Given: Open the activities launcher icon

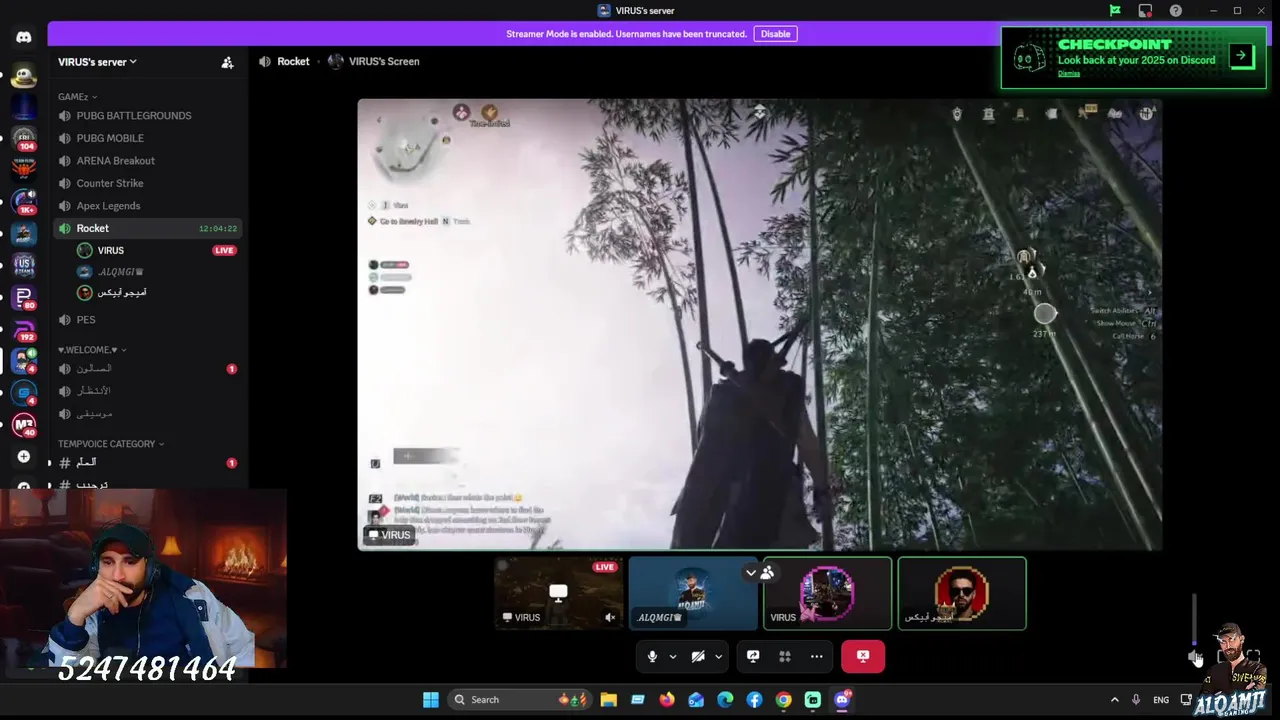Looking at the screenshot, I should pos(785,656).
